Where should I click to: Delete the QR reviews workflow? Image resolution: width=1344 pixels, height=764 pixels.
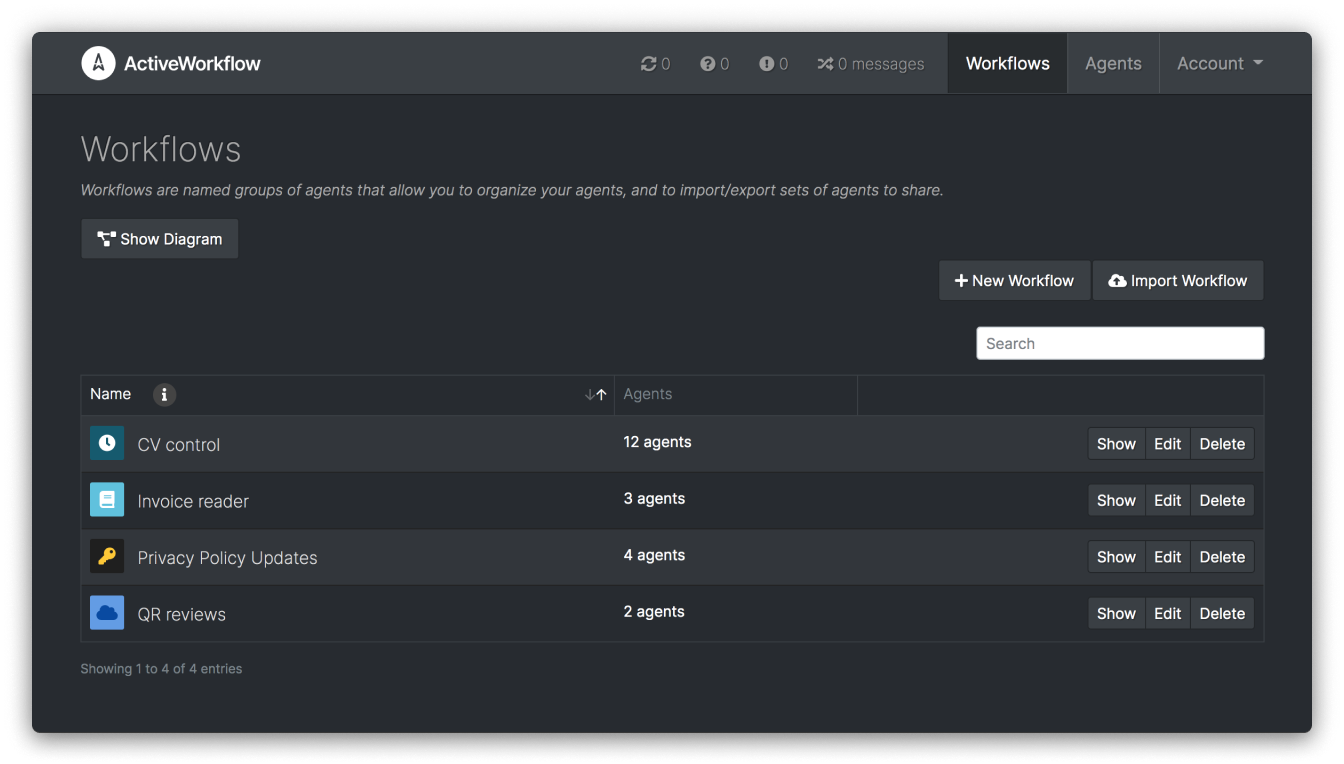coord(1222,613)
